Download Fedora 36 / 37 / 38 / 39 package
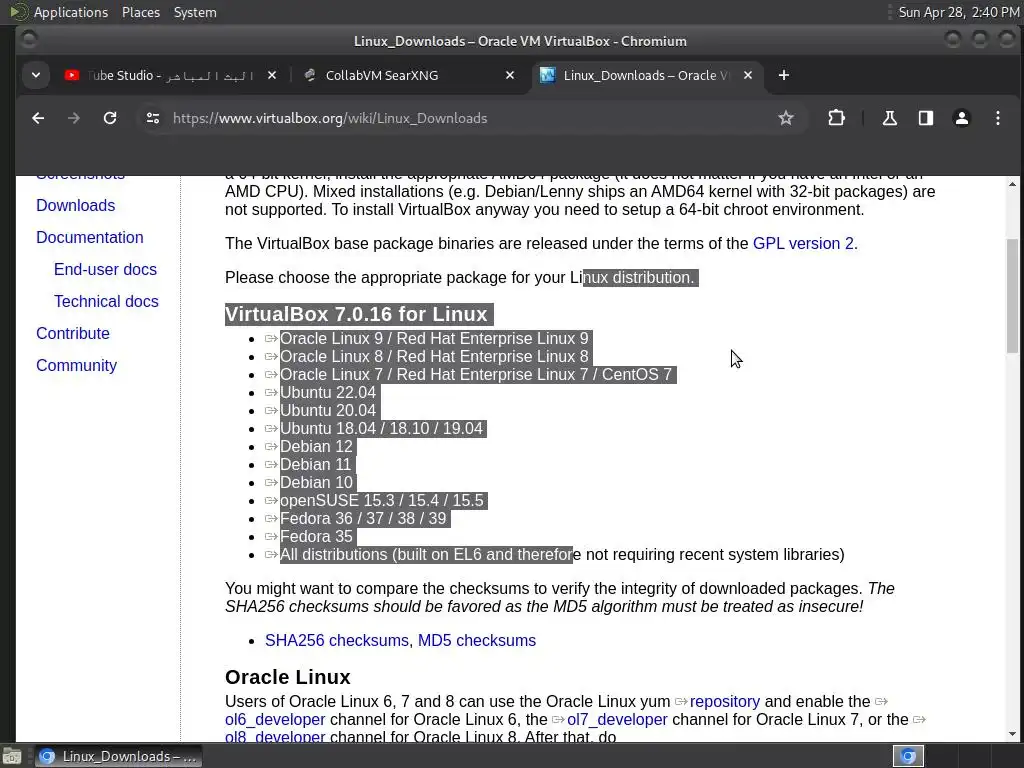The image size is (1024, 768). [363, 519]
